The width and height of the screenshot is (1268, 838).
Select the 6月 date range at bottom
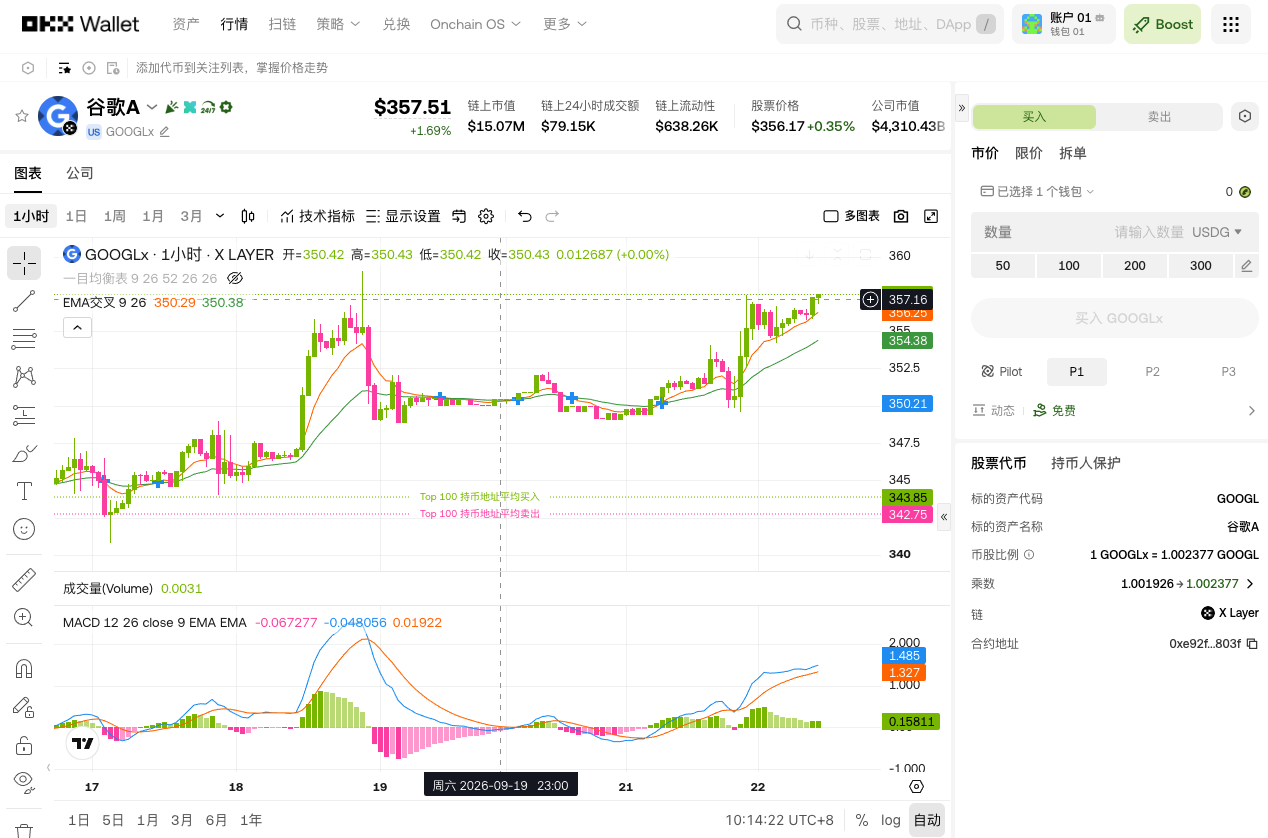pos(217,820)
